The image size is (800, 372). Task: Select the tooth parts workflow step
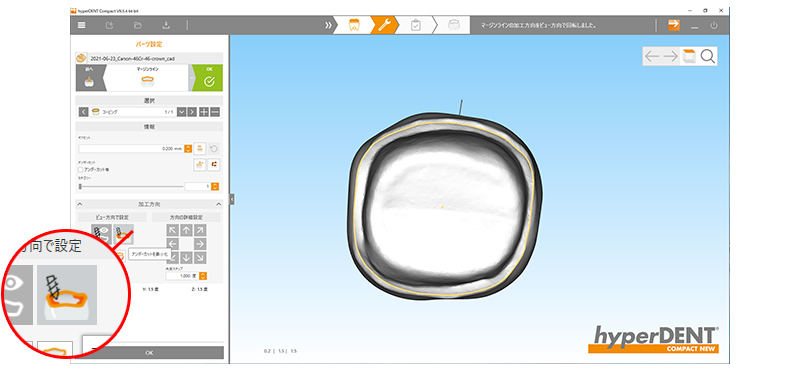pyautogui.click(x=353, y=25)
